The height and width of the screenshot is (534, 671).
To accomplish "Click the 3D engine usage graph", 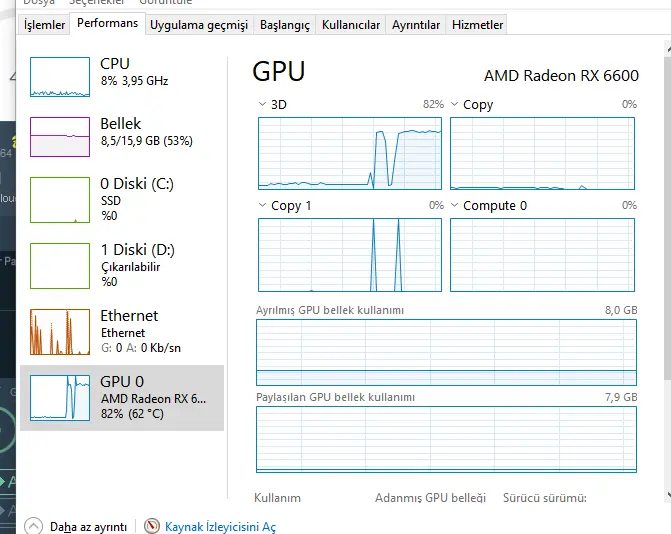I will tap(350, 153).
